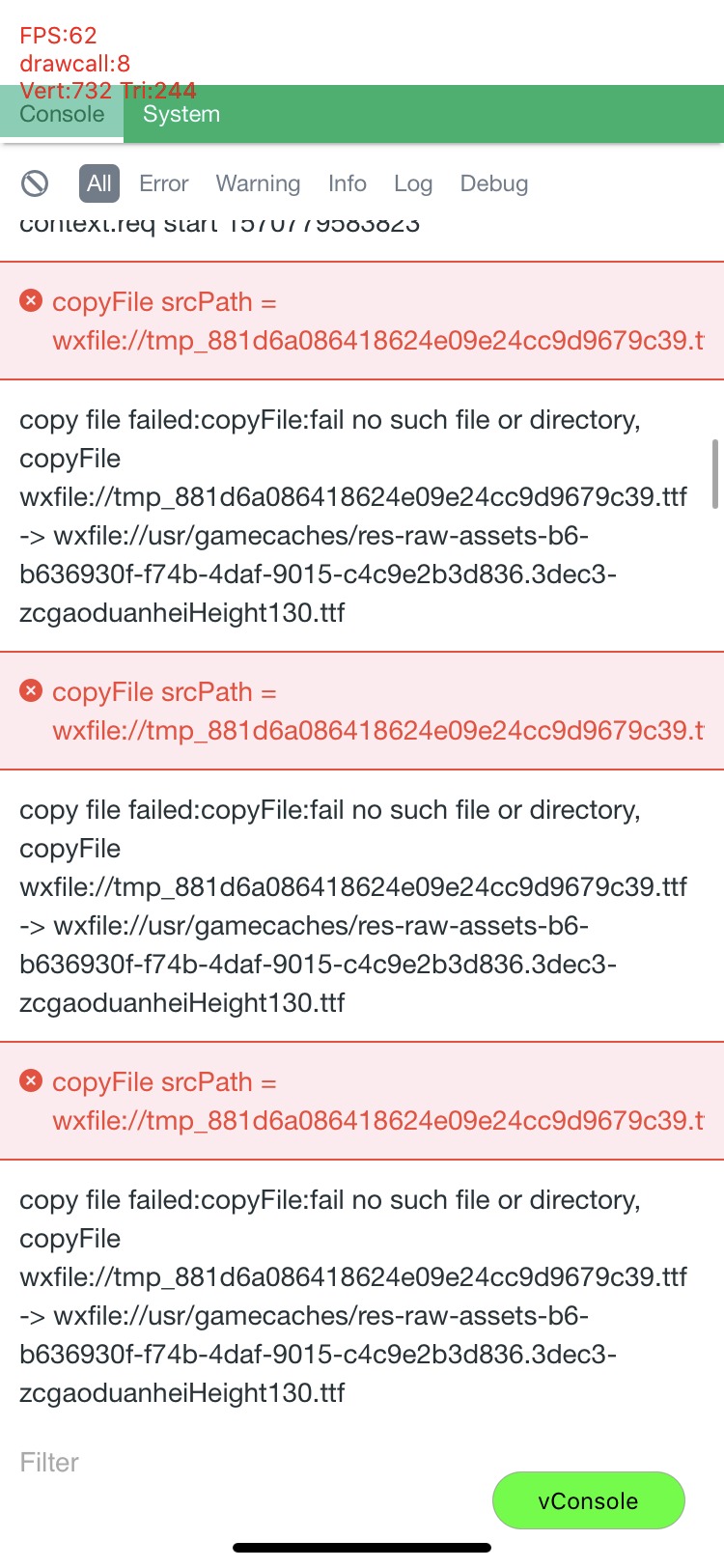Click the log list scrollbar
Image resolution: width=724 pixels, height=1568 pixels.
pyautogui.click(x=714, y=473)
